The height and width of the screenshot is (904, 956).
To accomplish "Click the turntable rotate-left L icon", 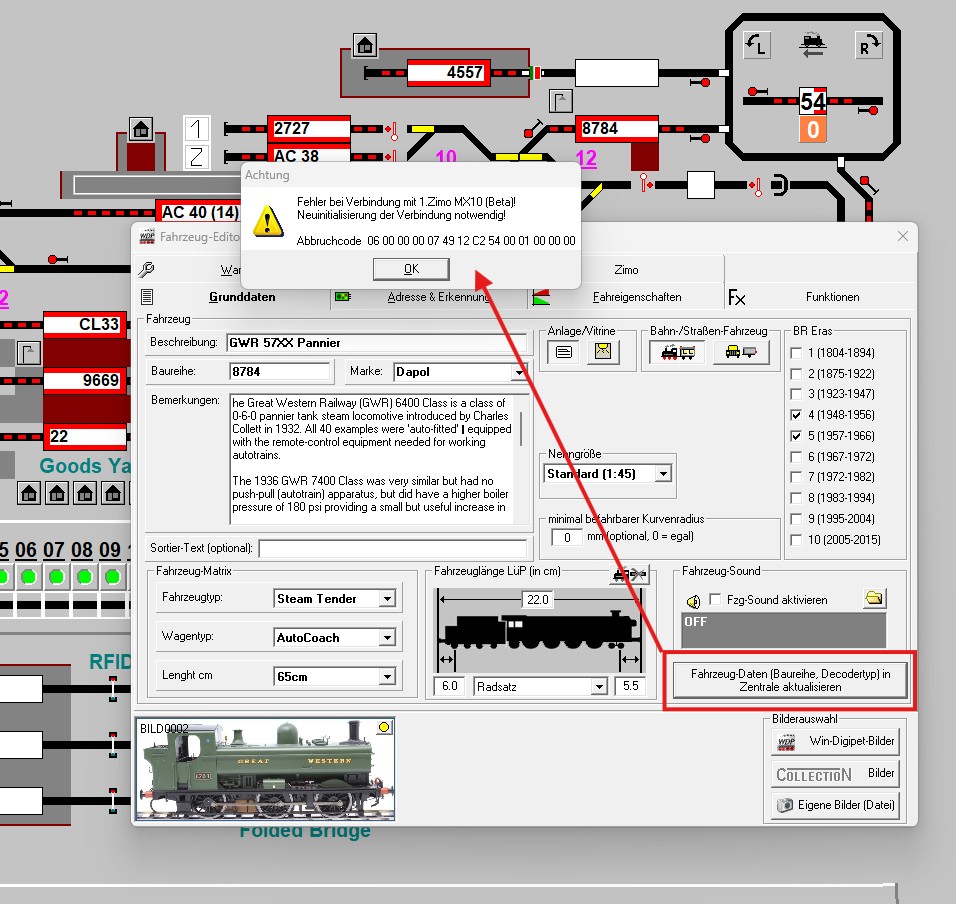I will coord(757,45).
